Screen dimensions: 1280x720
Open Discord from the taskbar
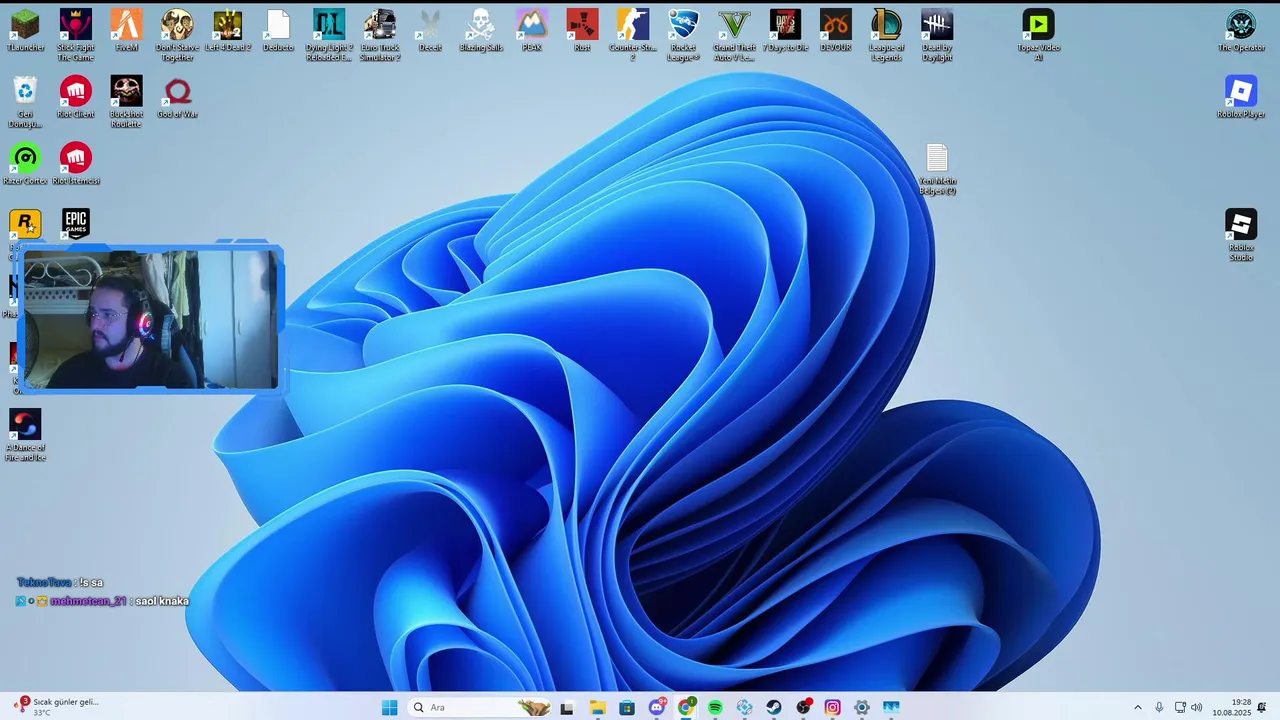(657, 707)
